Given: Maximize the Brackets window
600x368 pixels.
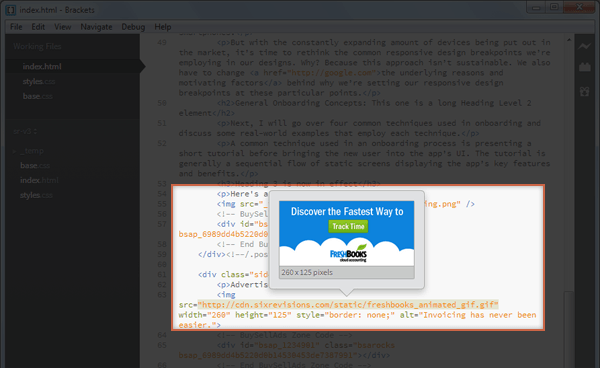Looking at the screenshot, I should click(x=554, y=7).
